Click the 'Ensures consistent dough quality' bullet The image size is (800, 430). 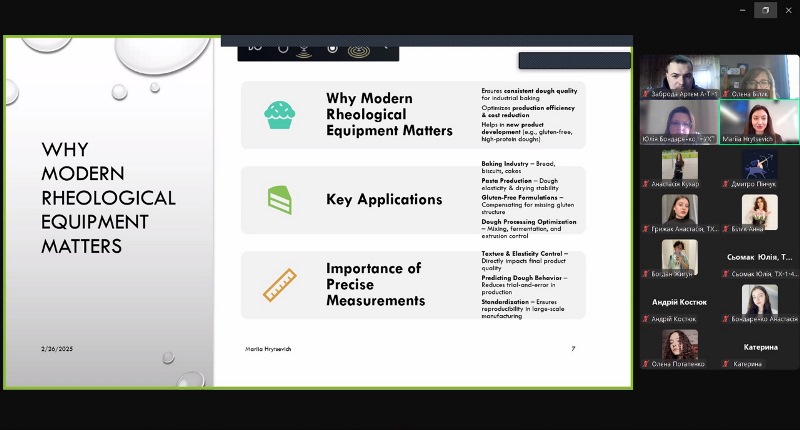529,94
